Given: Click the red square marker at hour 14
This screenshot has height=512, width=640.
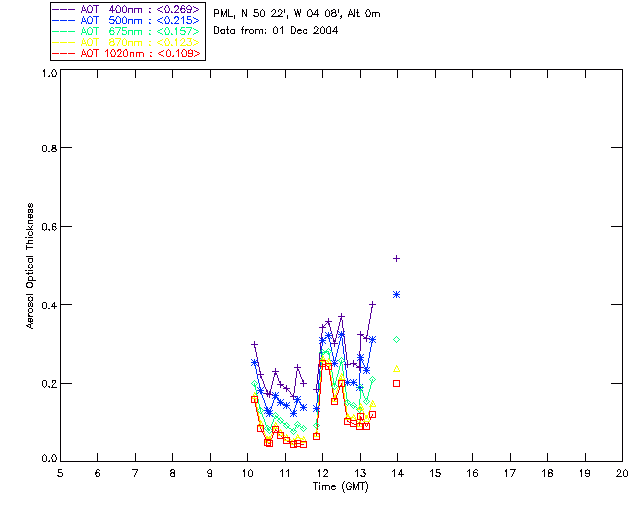Looking at the screenshot, I should coord(396,383).
